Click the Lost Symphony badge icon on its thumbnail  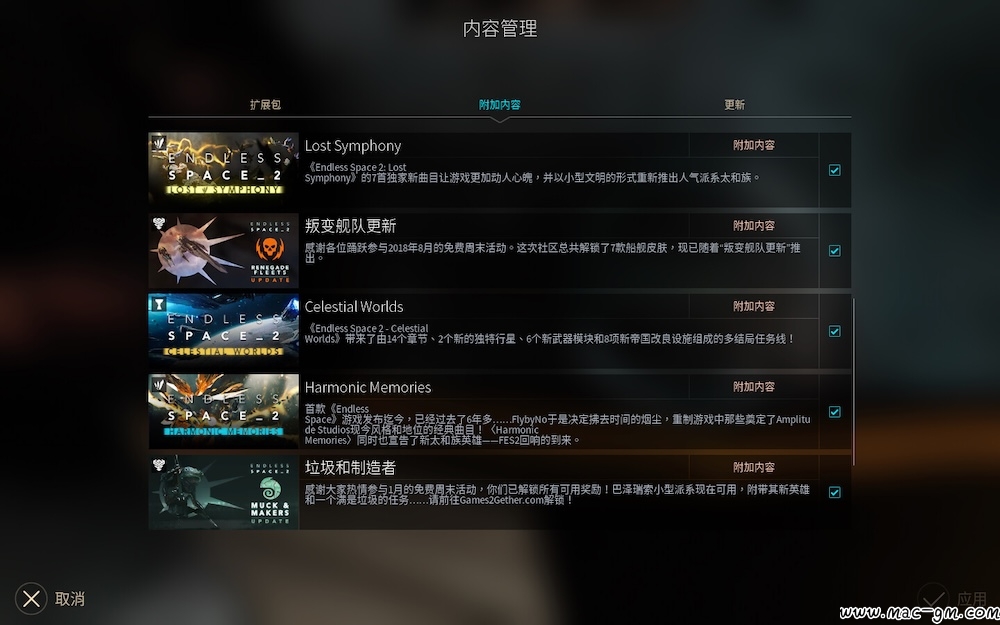[x=159, y=142]
